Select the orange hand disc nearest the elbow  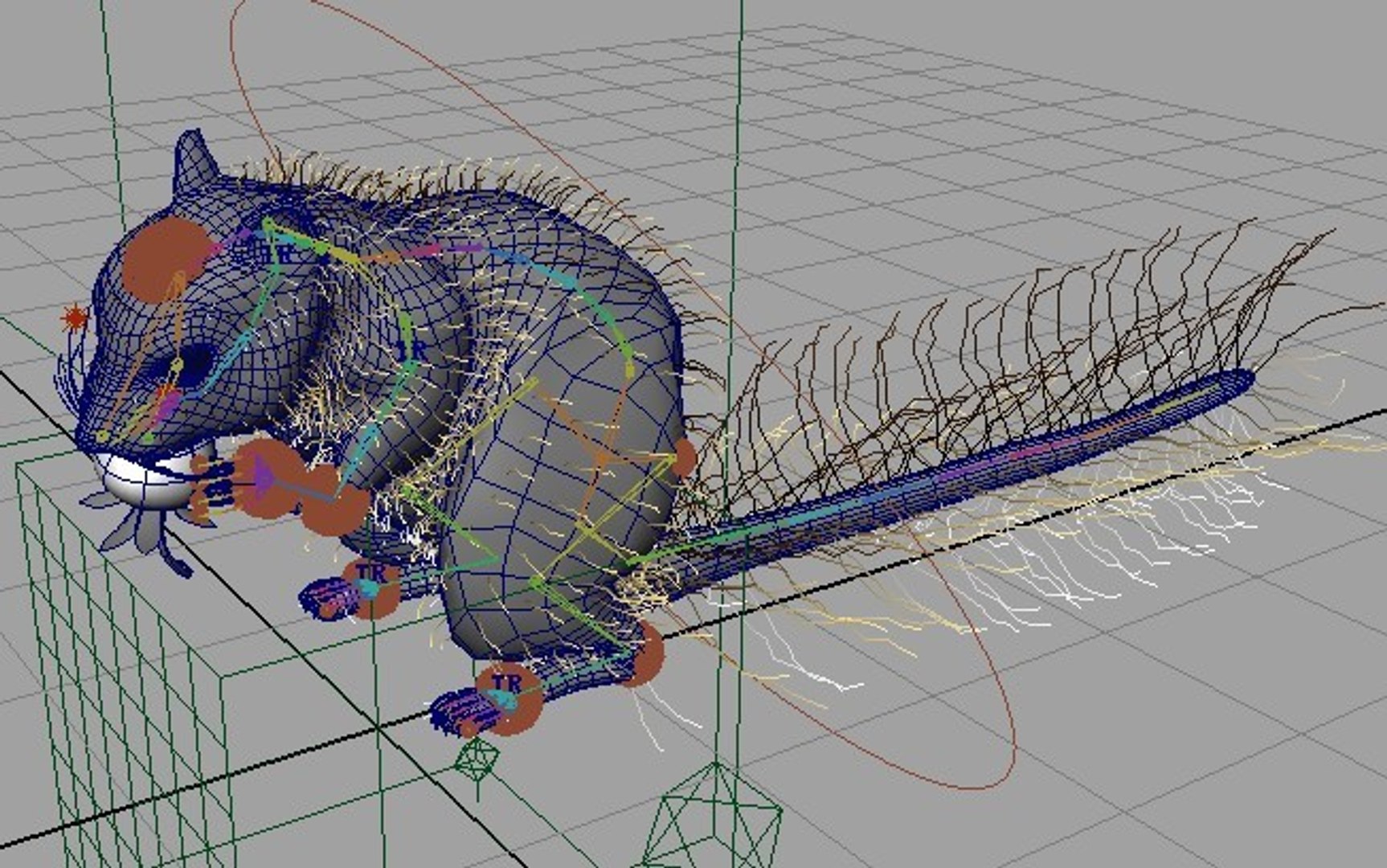click(x=335, y=503)
